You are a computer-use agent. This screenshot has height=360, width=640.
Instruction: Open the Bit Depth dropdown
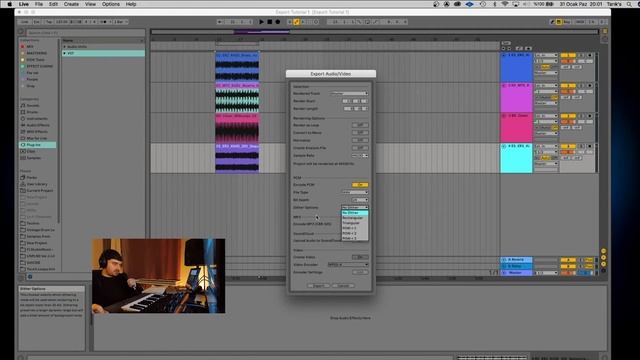tap(360, 200)
